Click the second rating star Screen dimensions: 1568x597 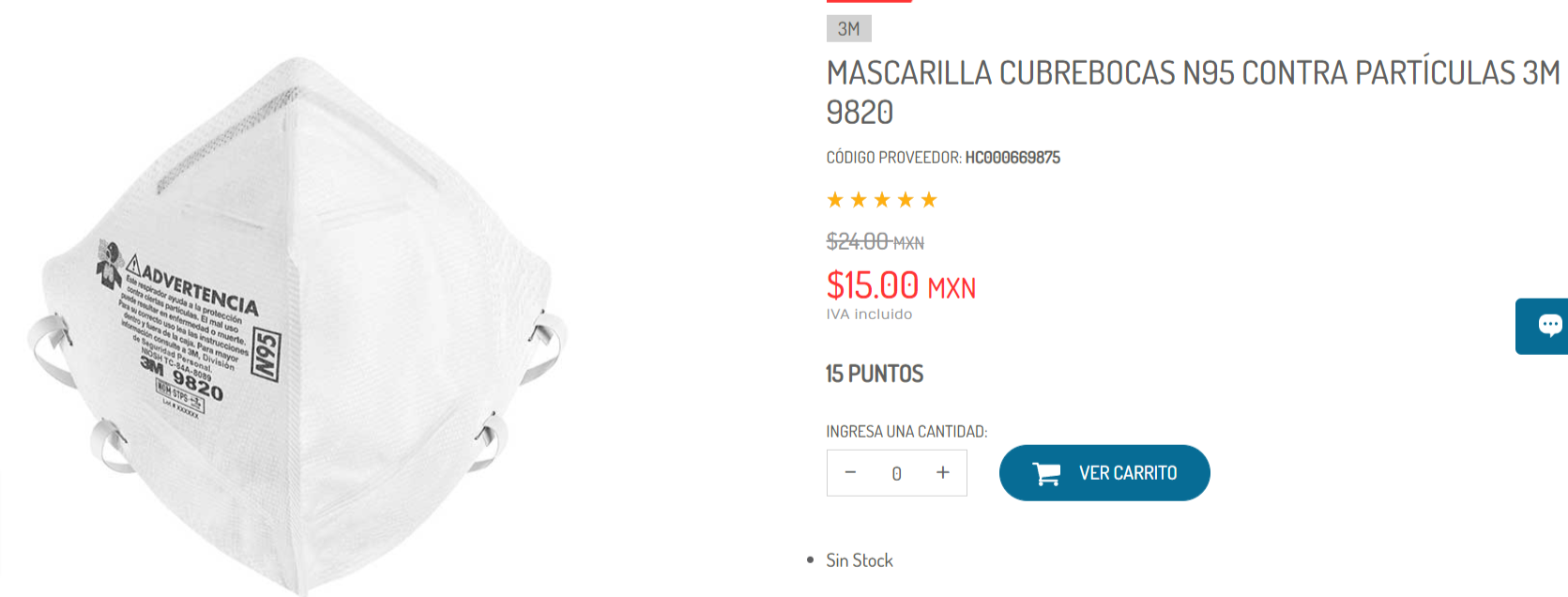[x=859, y=200]
